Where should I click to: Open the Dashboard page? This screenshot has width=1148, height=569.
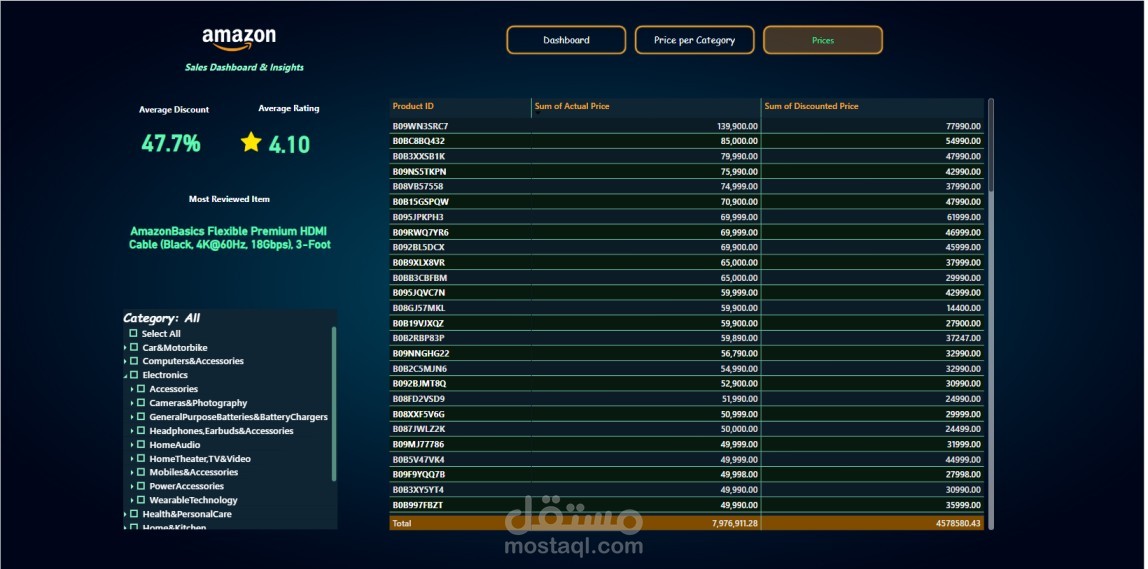point(566,40)
